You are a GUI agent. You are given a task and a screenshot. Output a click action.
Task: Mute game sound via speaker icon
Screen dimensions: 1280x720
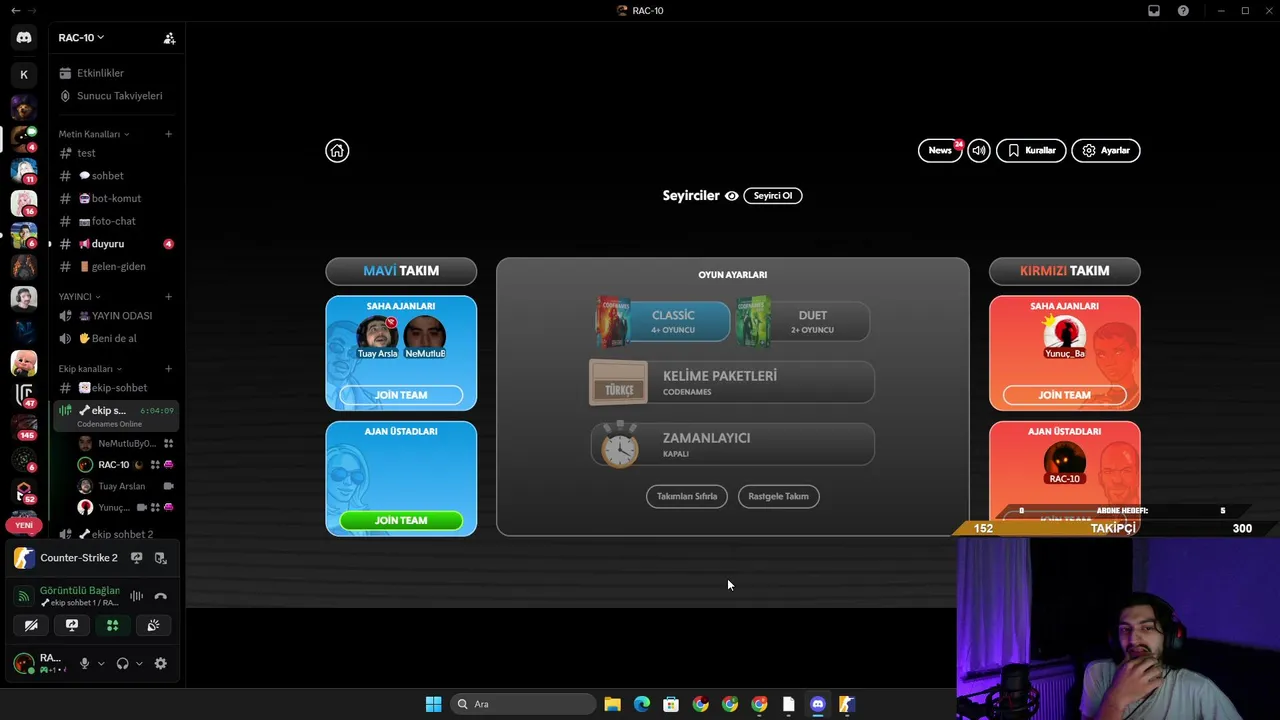click(979, 150)
